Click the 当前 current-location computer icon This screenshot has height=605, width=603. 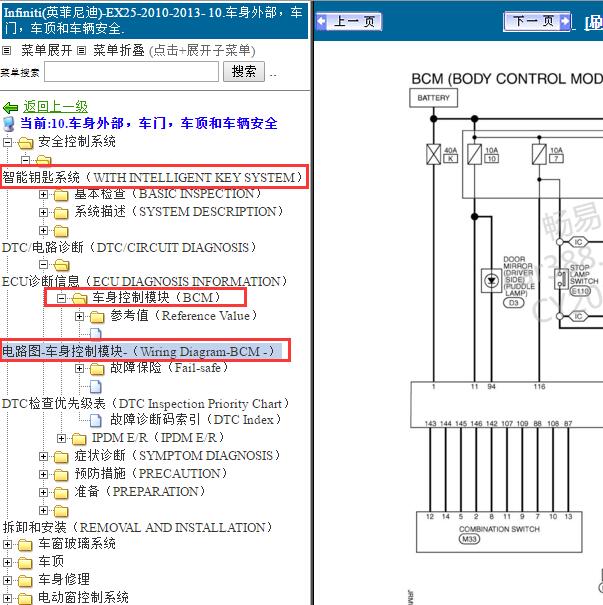click(9, 124)
